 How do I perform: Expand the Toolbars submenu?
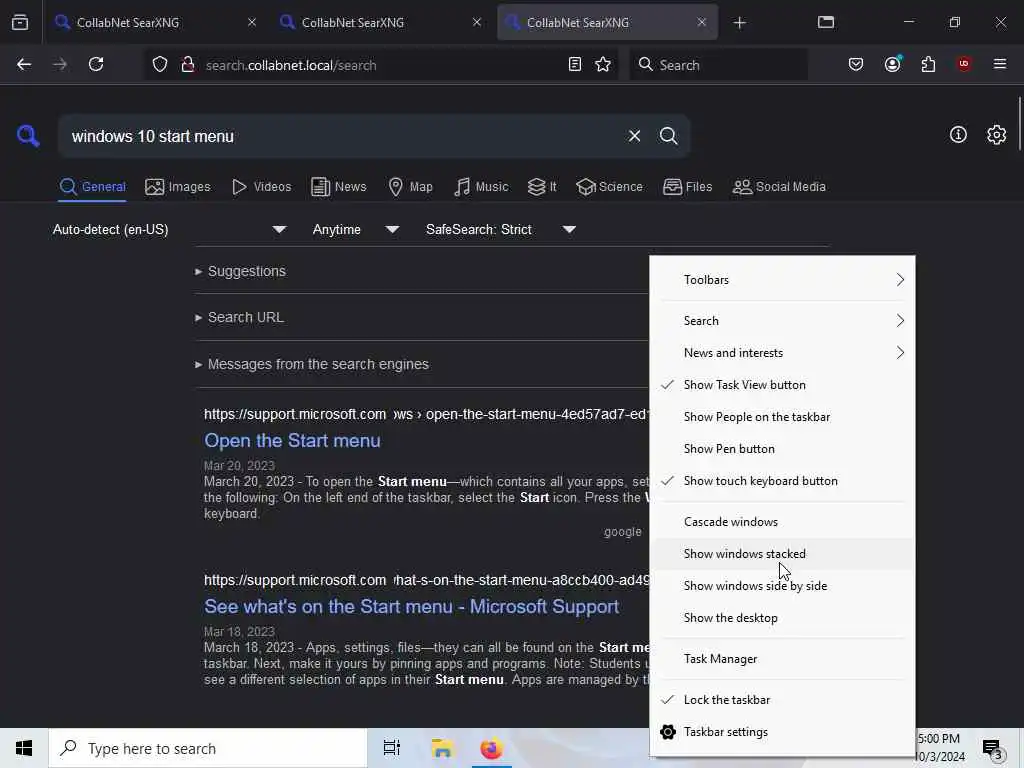click(x=782, y=280)
